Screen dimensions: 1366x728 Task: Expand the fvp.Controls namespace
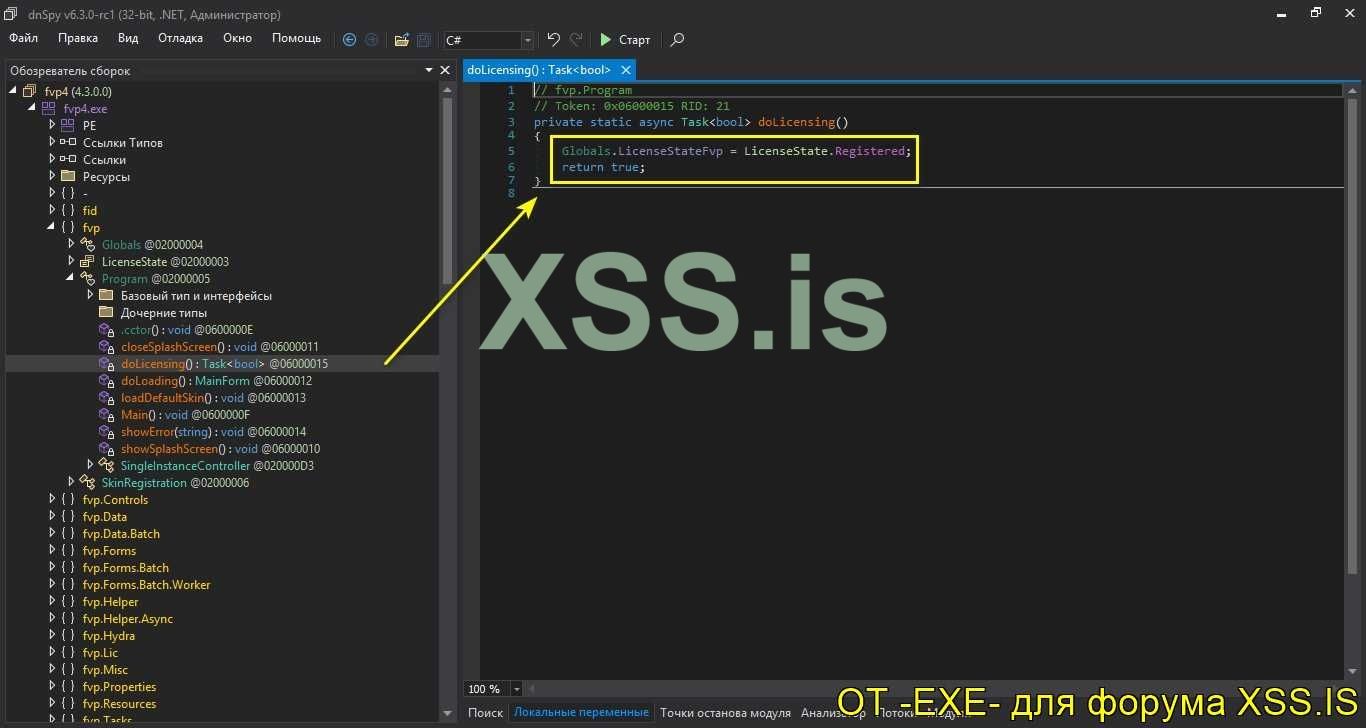pos(52,500)
